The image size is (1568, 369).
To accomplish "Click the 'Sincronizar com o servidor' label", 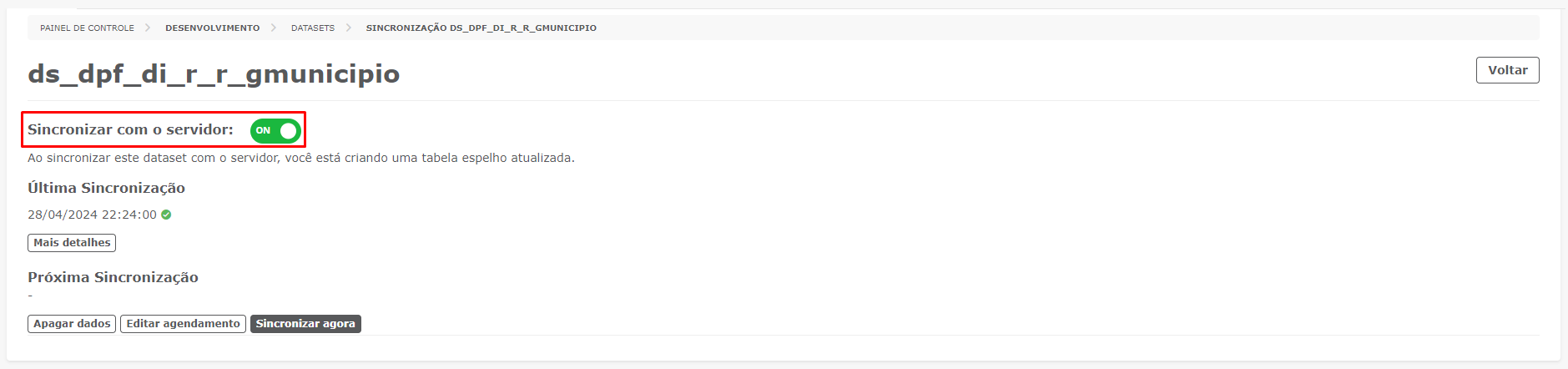I will coord(130,129).
